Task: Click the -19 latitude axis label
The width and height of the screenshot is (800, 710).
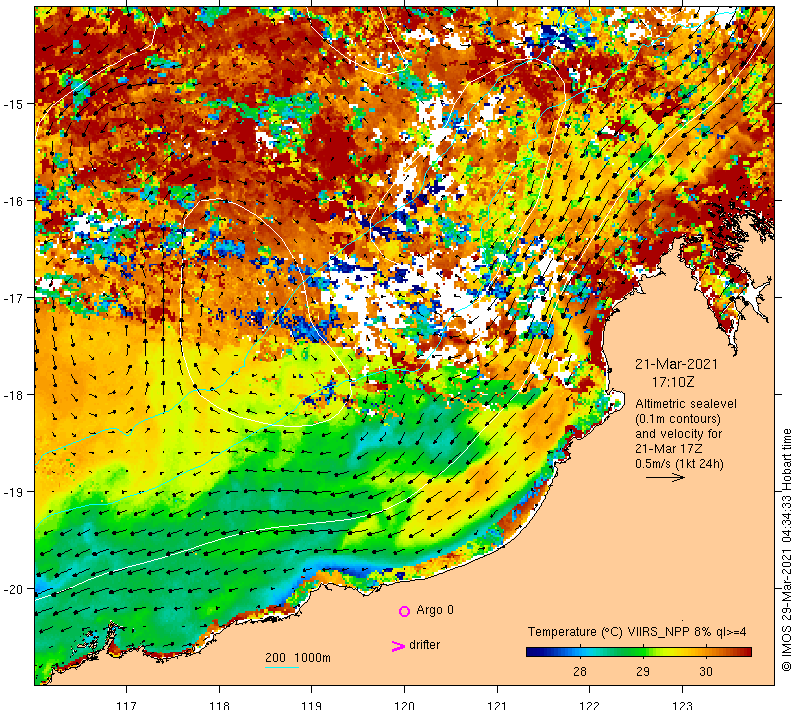Action: click(13, 492)
